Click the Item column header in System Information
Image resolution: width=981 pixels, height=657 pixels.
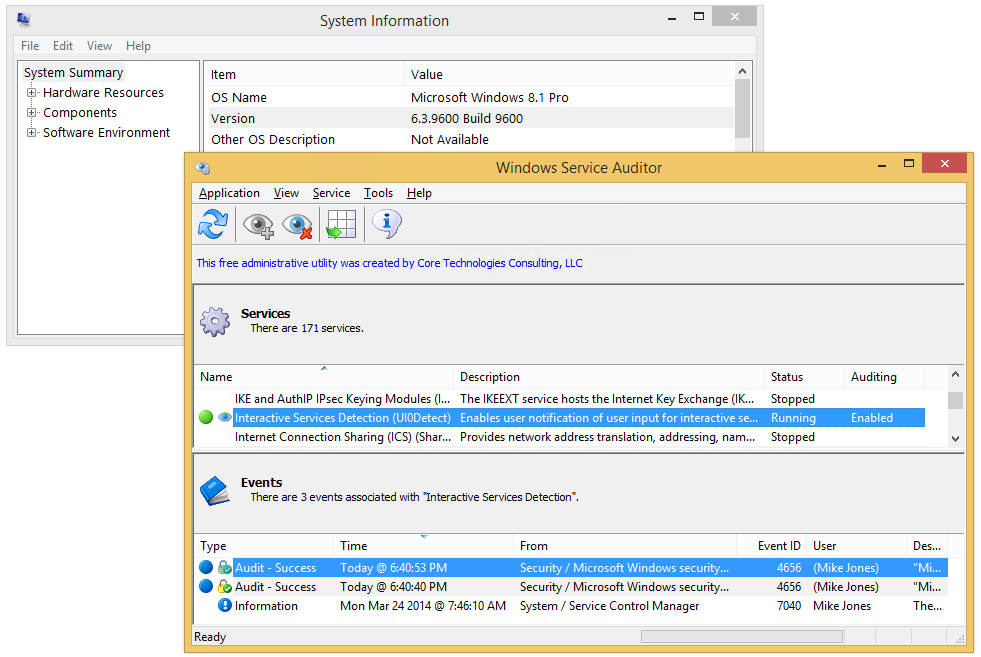(305, 74)
